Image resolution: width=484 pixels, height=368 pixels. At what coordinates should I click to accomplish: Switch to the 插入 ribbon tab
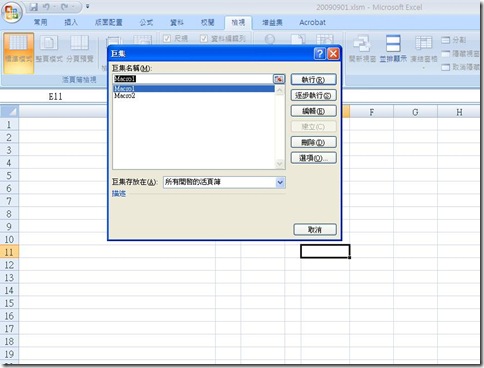71,23
